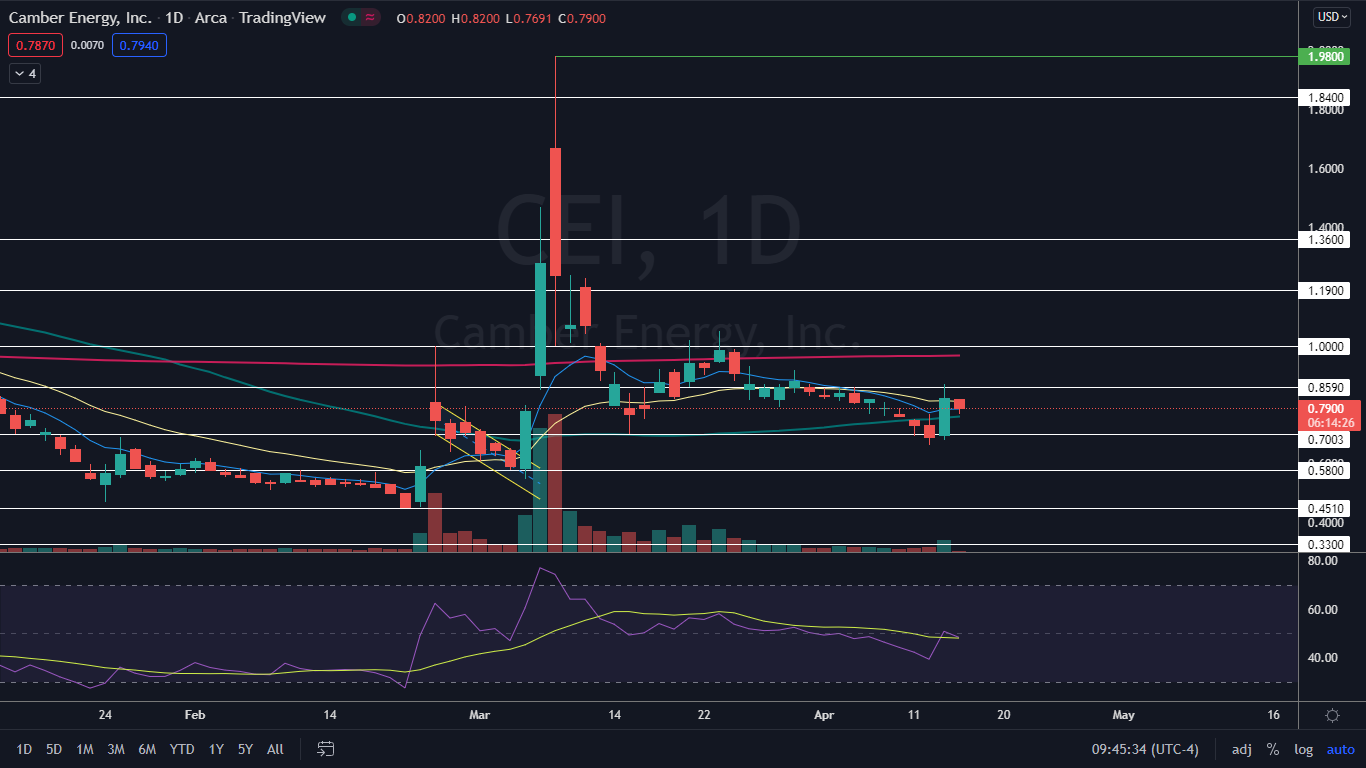Toggle percent scale on price axis
Viewport: 1366px width, 768px height.
pyautogui.click(x=1273, y=749)
